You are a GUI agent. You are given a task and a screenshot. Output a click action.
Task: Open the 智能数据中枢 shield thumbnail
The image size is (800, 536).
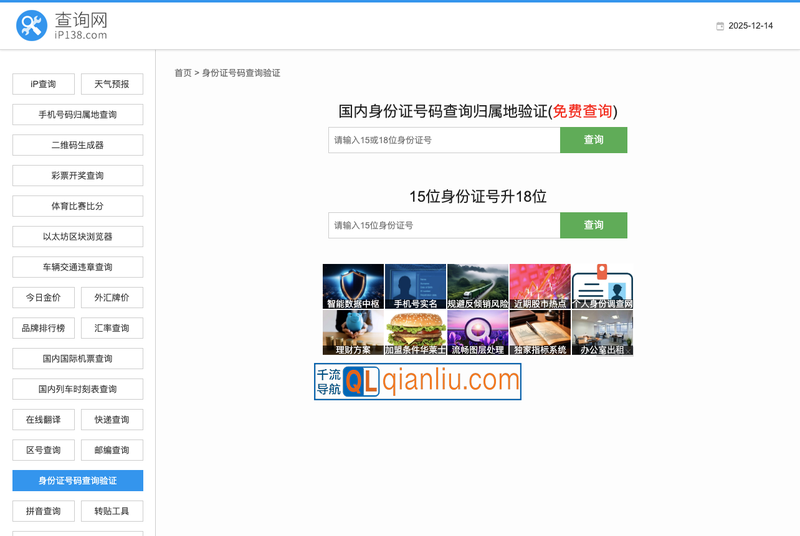point(353,286)
